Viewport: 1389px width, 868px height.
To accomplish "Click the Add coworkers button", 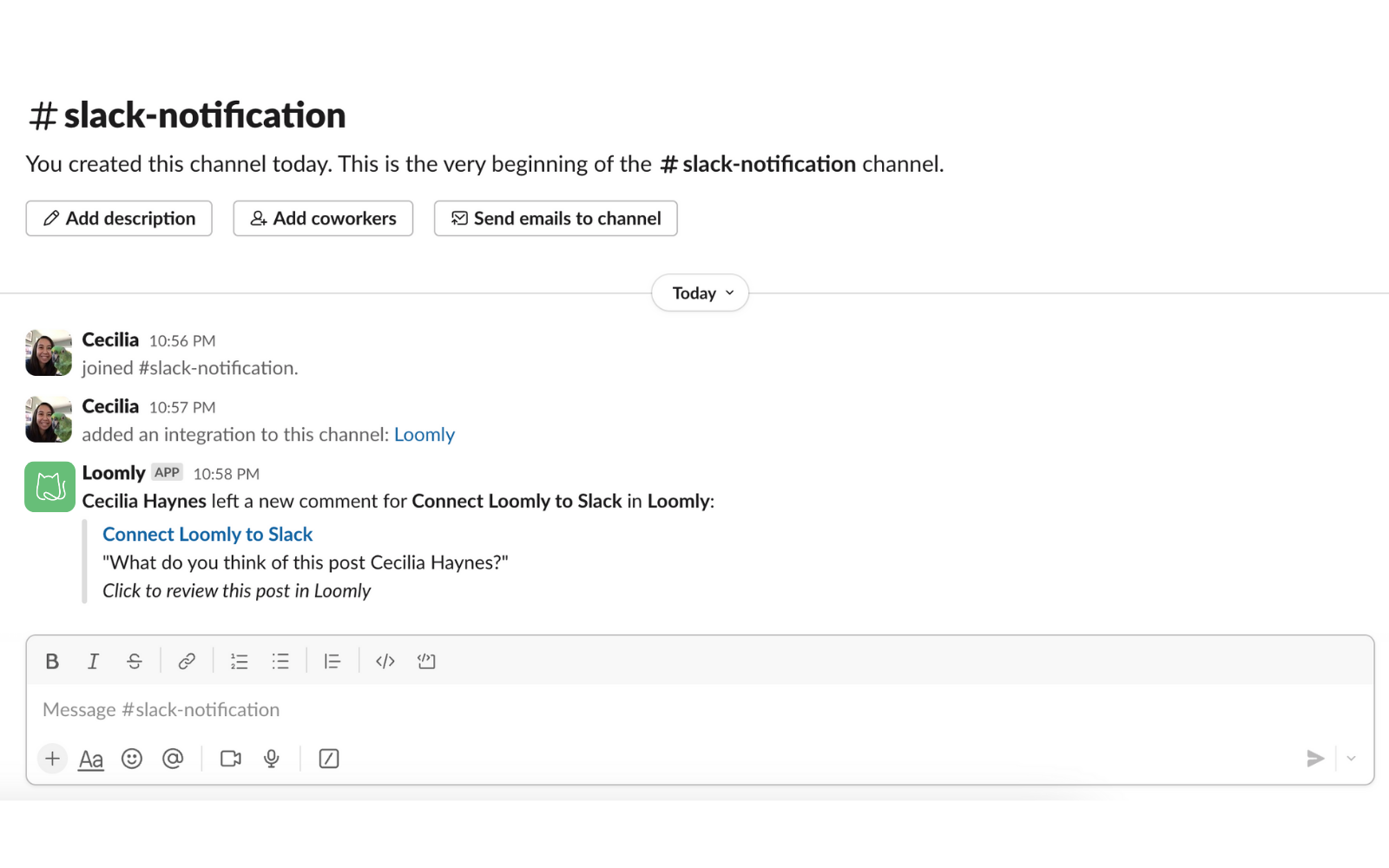I will click(x=322, y=218).
